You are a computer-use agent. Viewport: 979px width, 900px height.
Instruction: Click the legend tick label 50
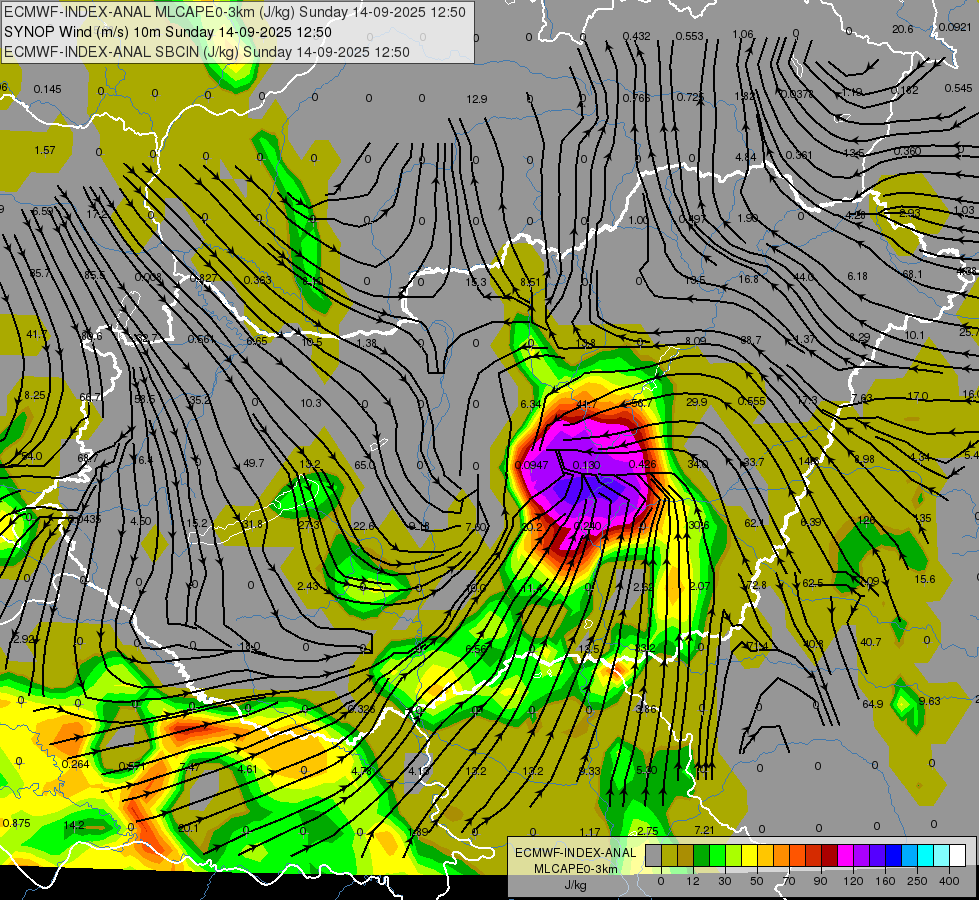click(757, 881)
